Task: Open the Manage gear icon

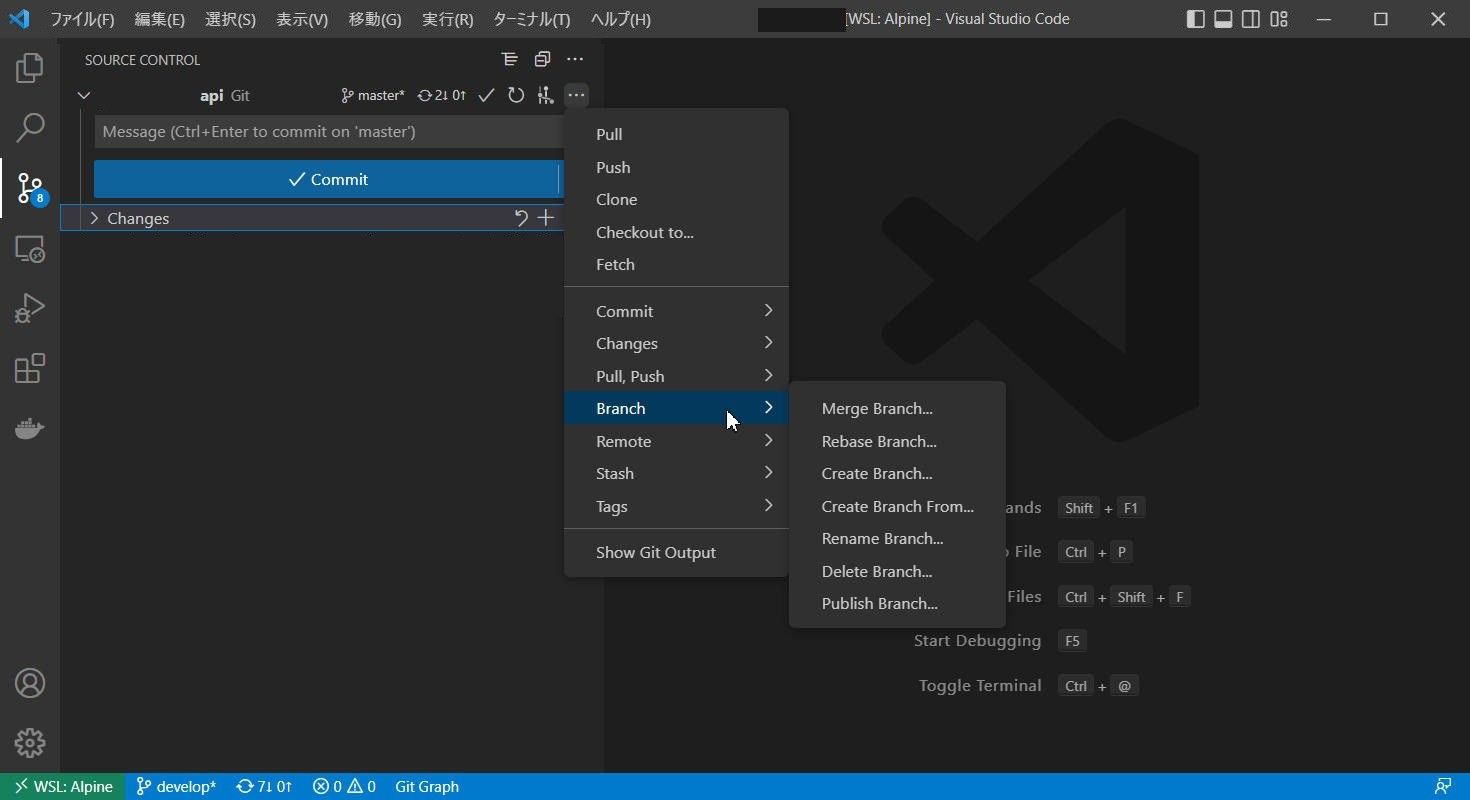Action: 30,743
